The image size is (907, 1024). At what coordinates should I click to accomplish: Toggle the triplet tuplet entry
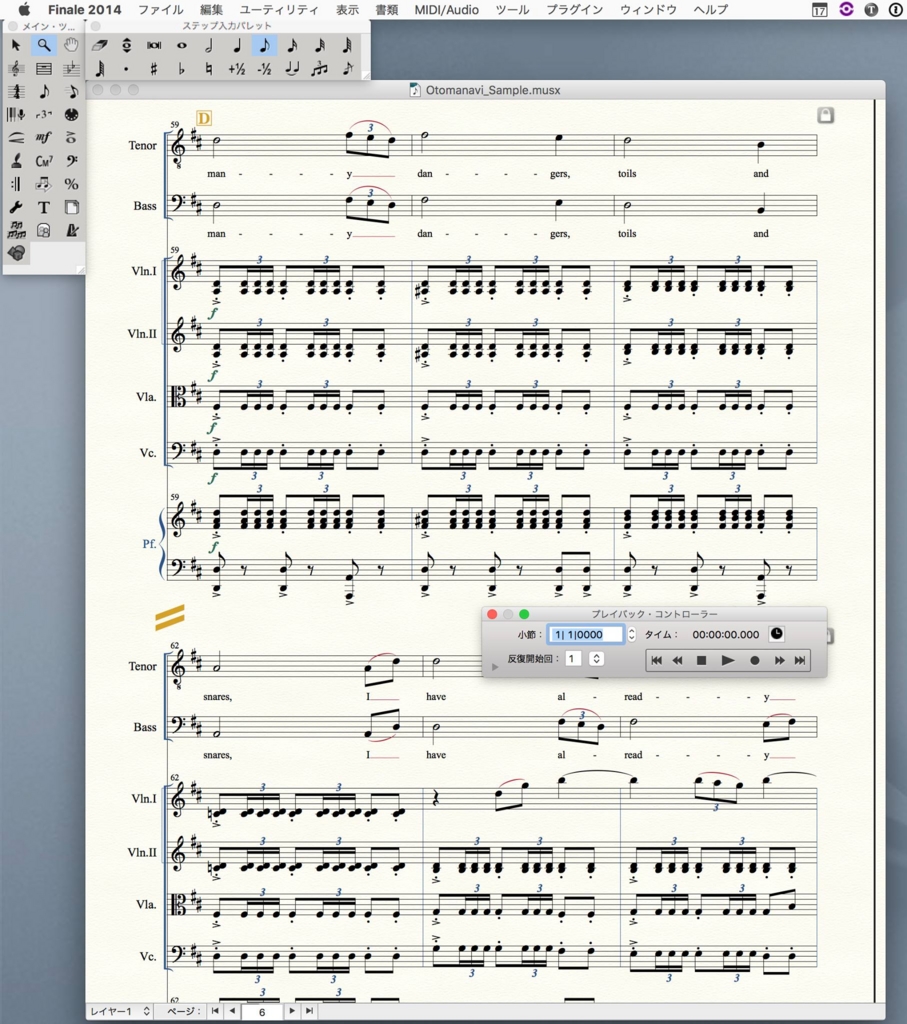[x=319, y=69]
